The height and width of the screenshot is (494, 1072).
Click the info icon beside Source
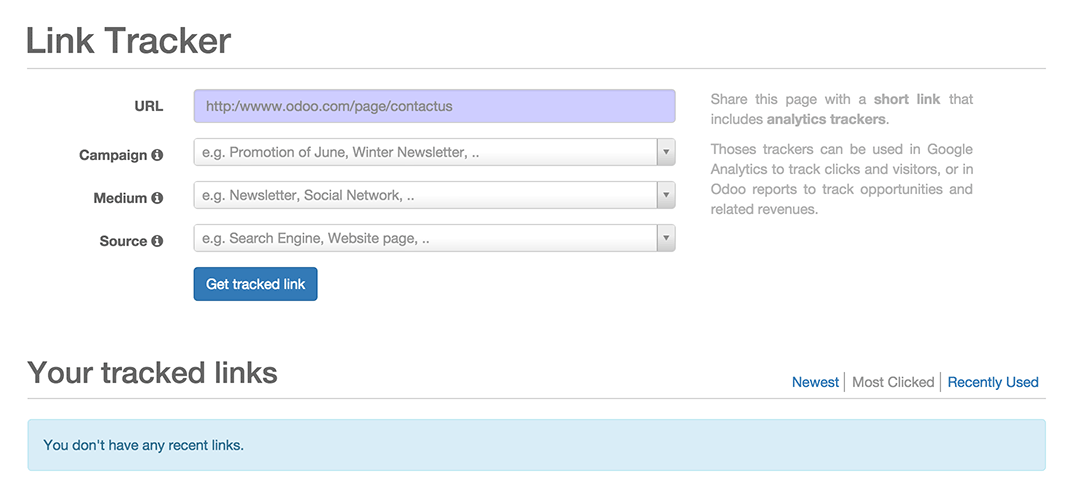point(157,242)
